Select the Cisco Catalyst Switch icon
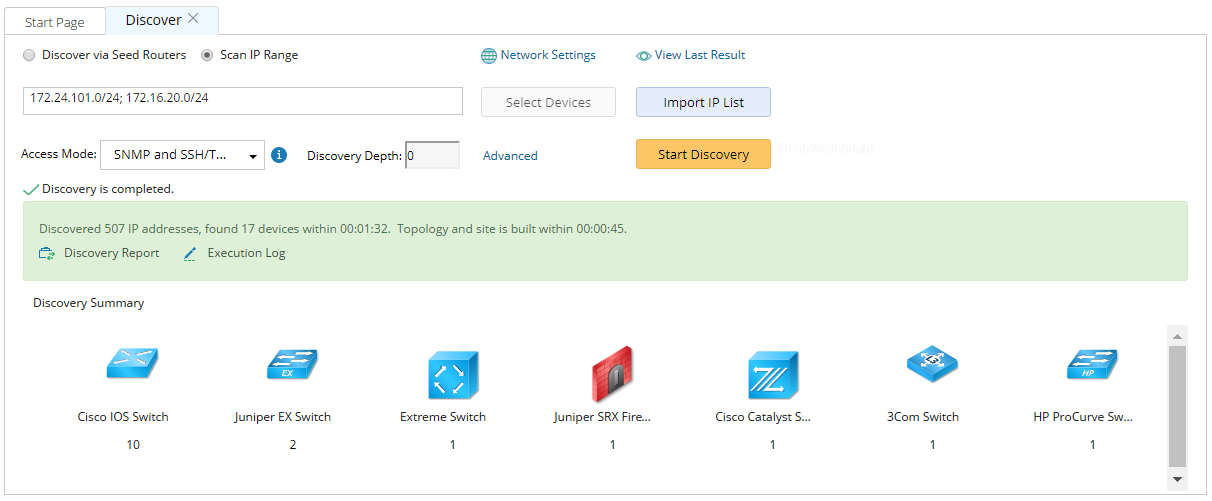The image size is (1212, 501). 773,375
